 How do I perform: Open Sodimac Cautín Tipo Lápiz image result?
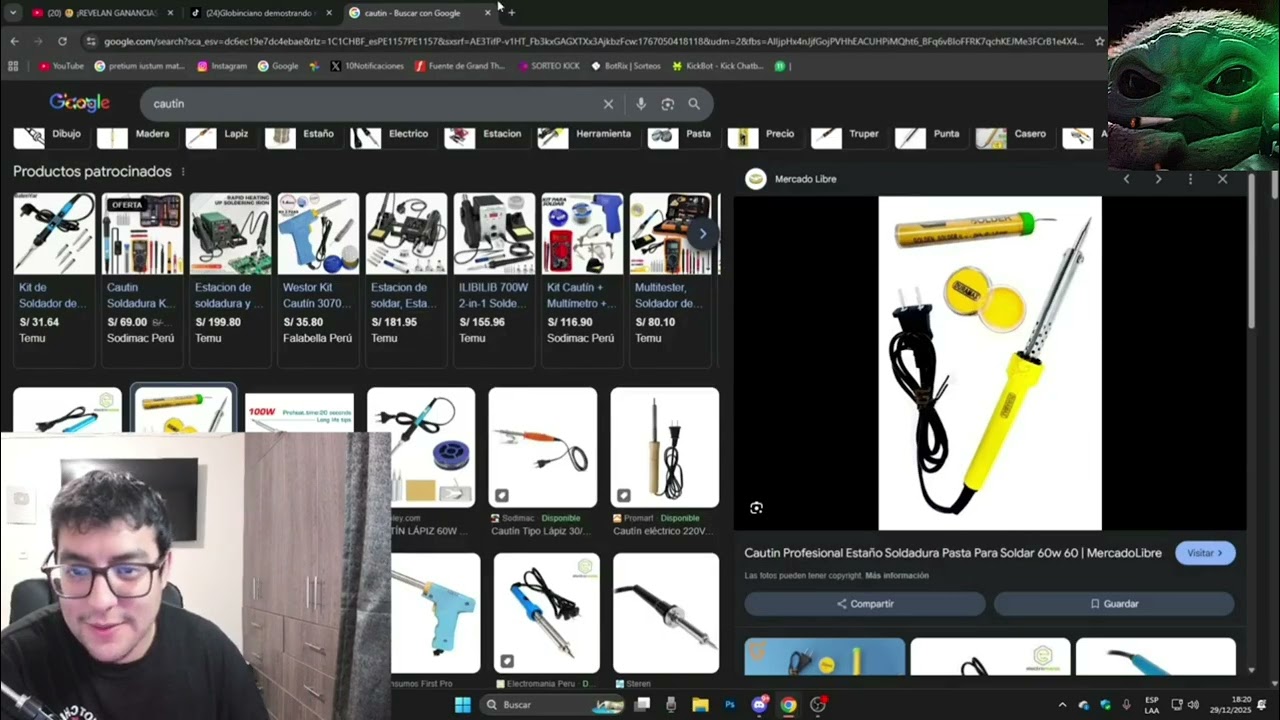(x=543, y=462)
